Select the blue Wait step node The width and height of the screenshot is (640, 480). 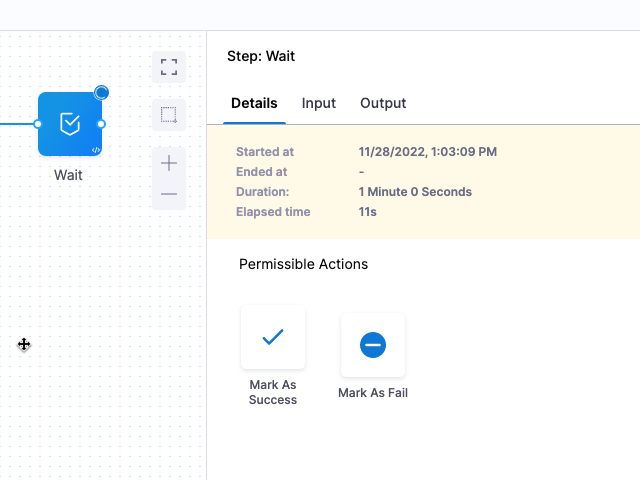click(69, 124)
